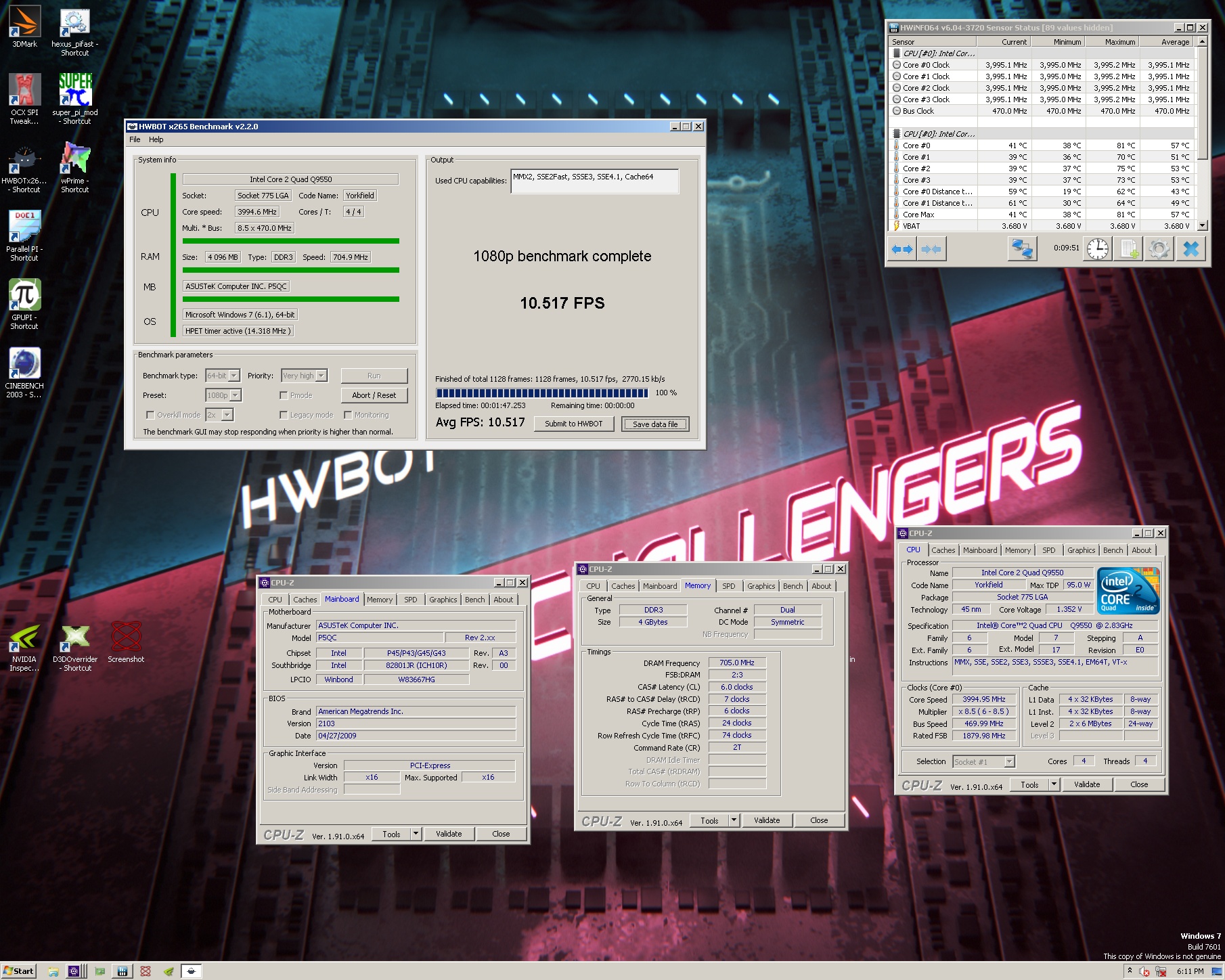Switch to SPD tab in Mainboard CPU-Z window
The height and width of the screenshot is (980, 1225).
click(411, 600)
